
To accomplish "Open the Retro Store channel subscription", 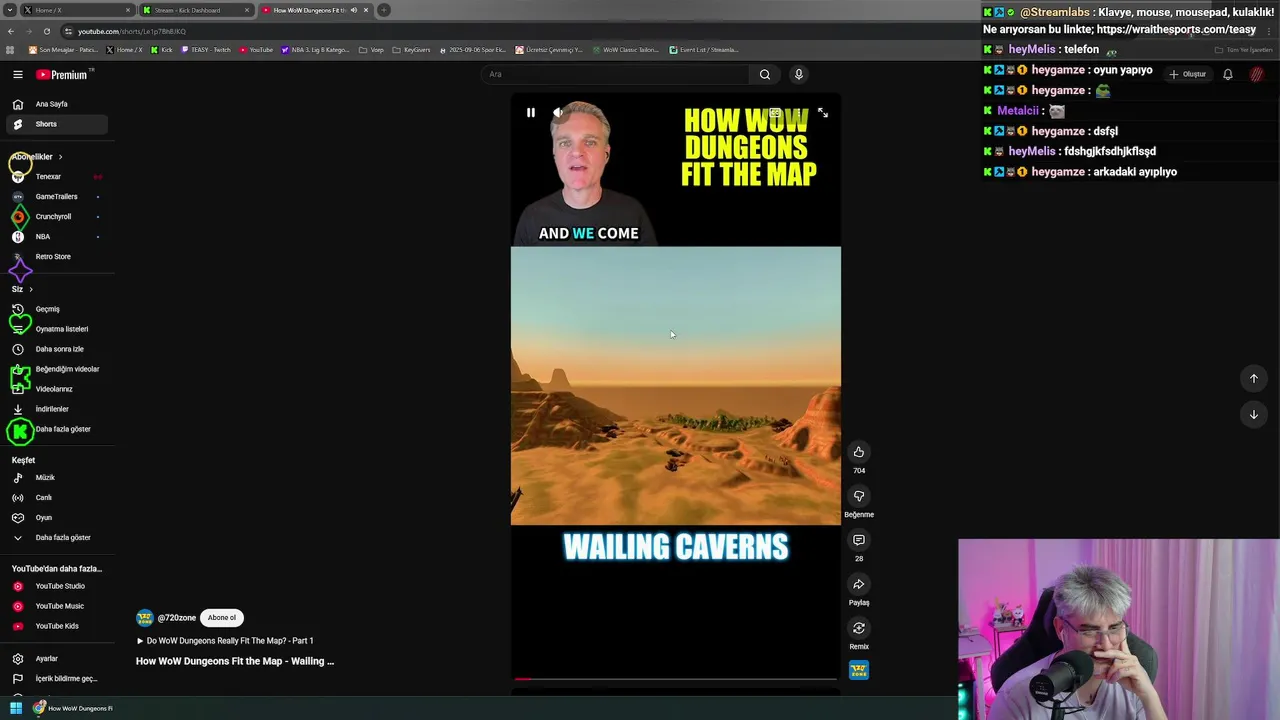I will [x=56, y=257].
